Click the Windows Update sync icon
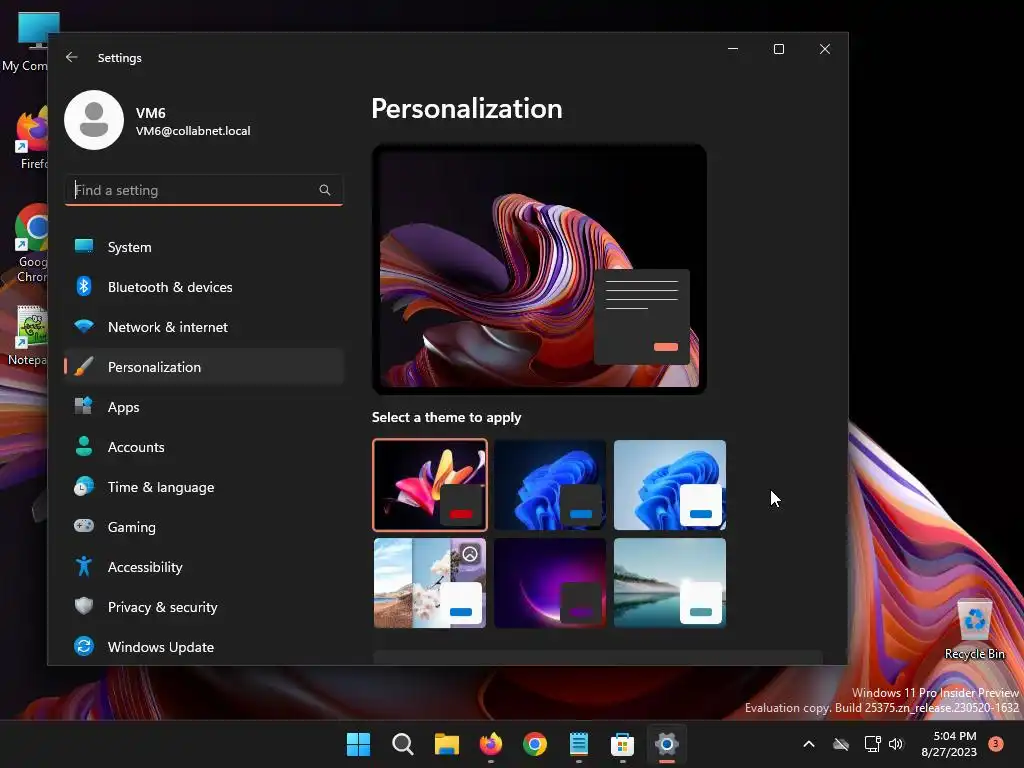The width and height of the screenshot is (1024, 768). 84,646
